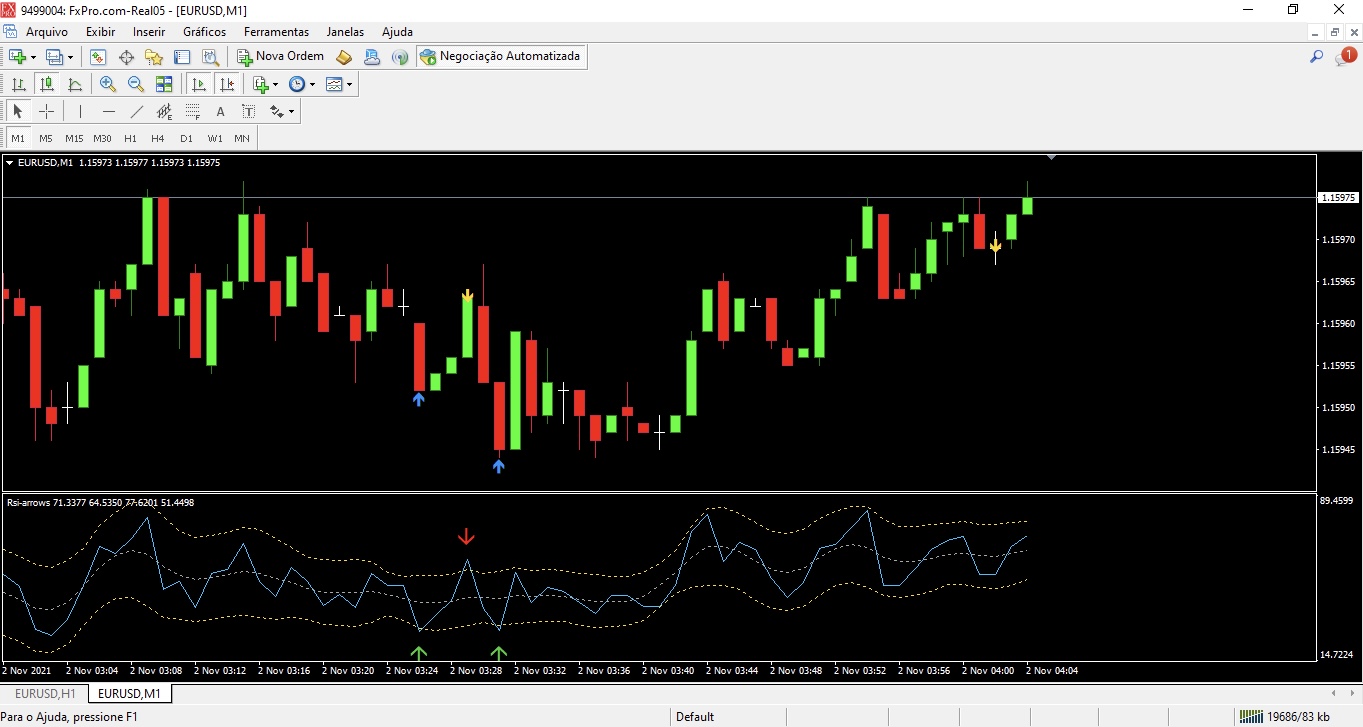Draw a trendline
Image resolution: width=1363 pixels, height=727 pixels.
point(137,111)
